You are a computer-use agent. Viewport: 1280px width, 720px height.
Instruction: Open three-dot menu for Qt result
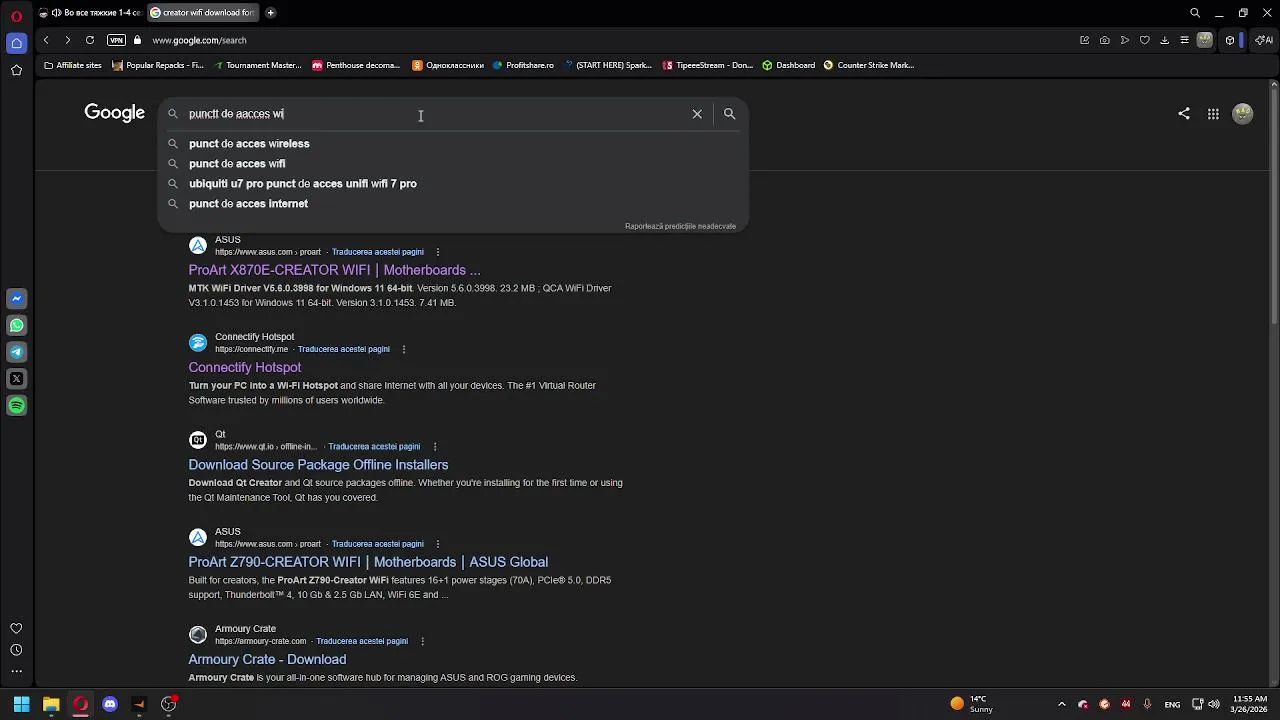point(434,447)
